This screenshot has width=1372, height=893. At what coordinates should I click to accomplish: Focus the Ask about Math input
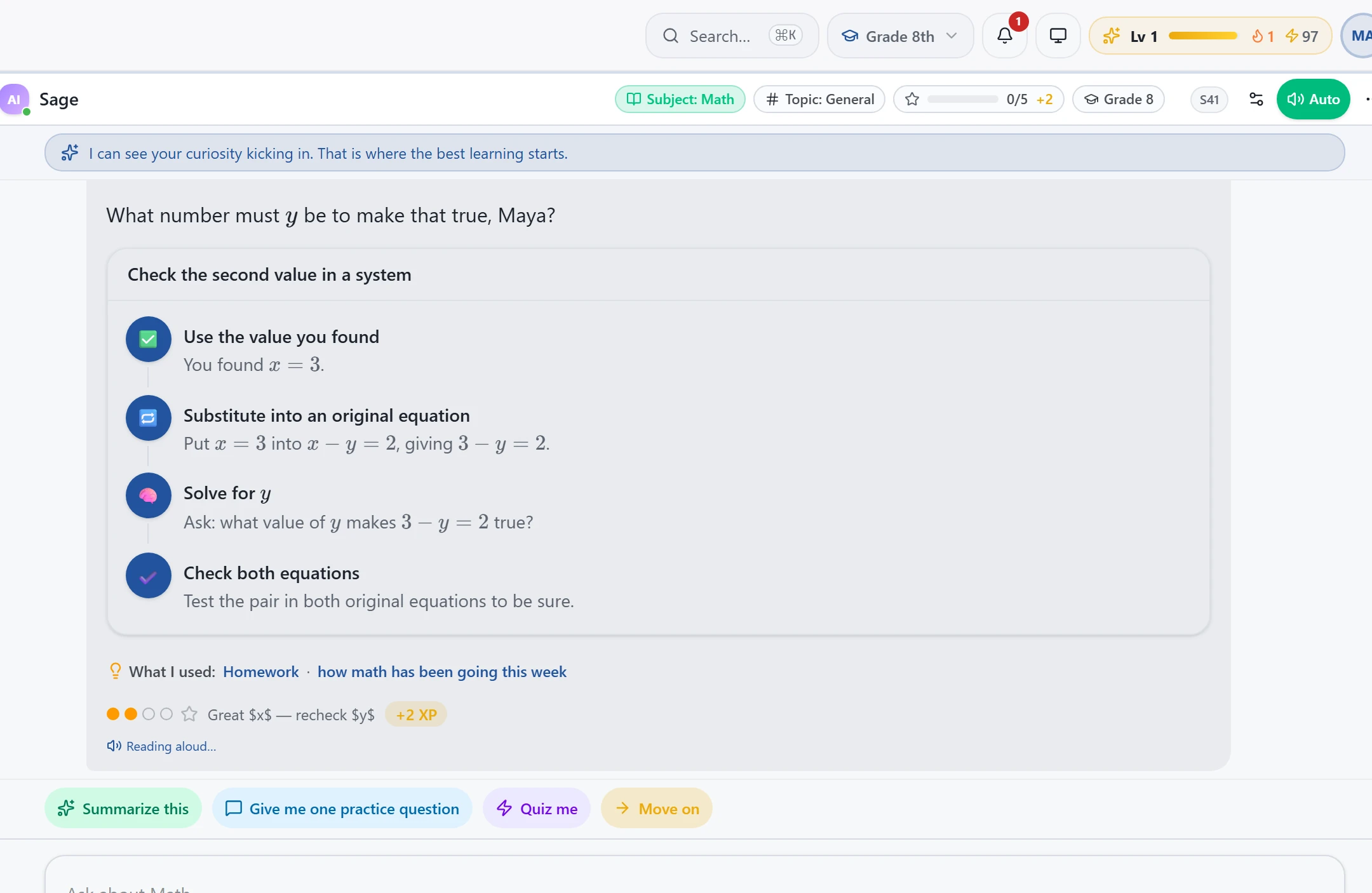coord(695,875)
